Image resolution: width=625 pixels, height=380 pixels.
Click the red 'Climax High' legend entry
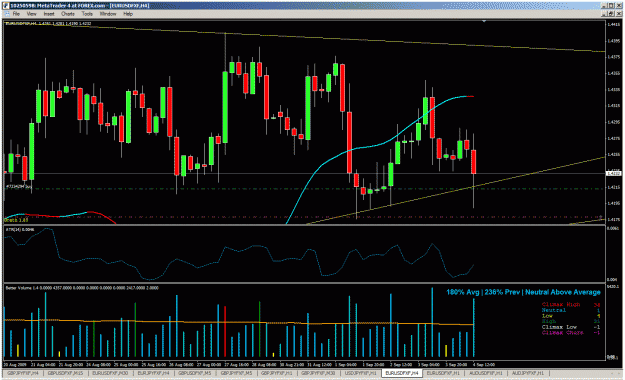tap(561, 305)
